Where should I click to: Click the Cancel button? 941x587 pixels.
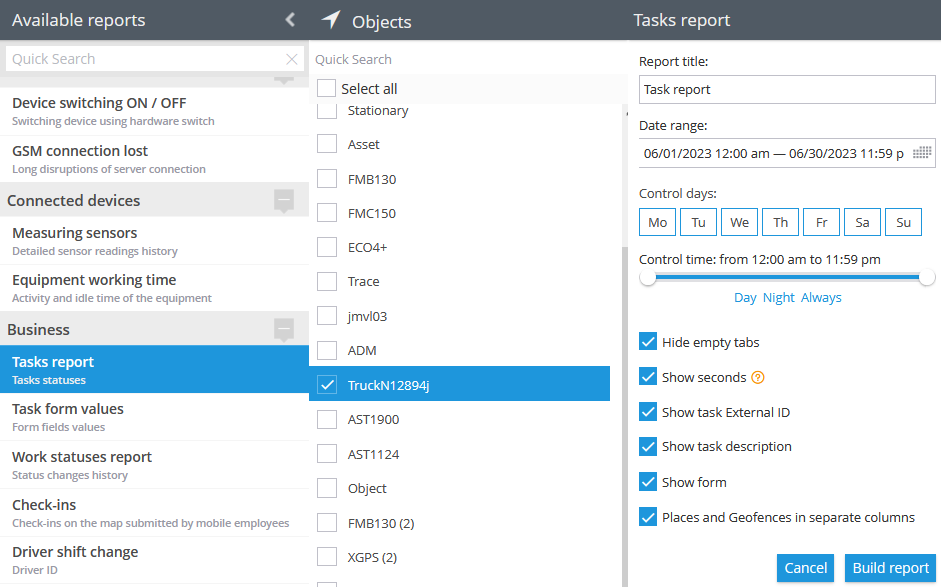[x=805, y=568]
